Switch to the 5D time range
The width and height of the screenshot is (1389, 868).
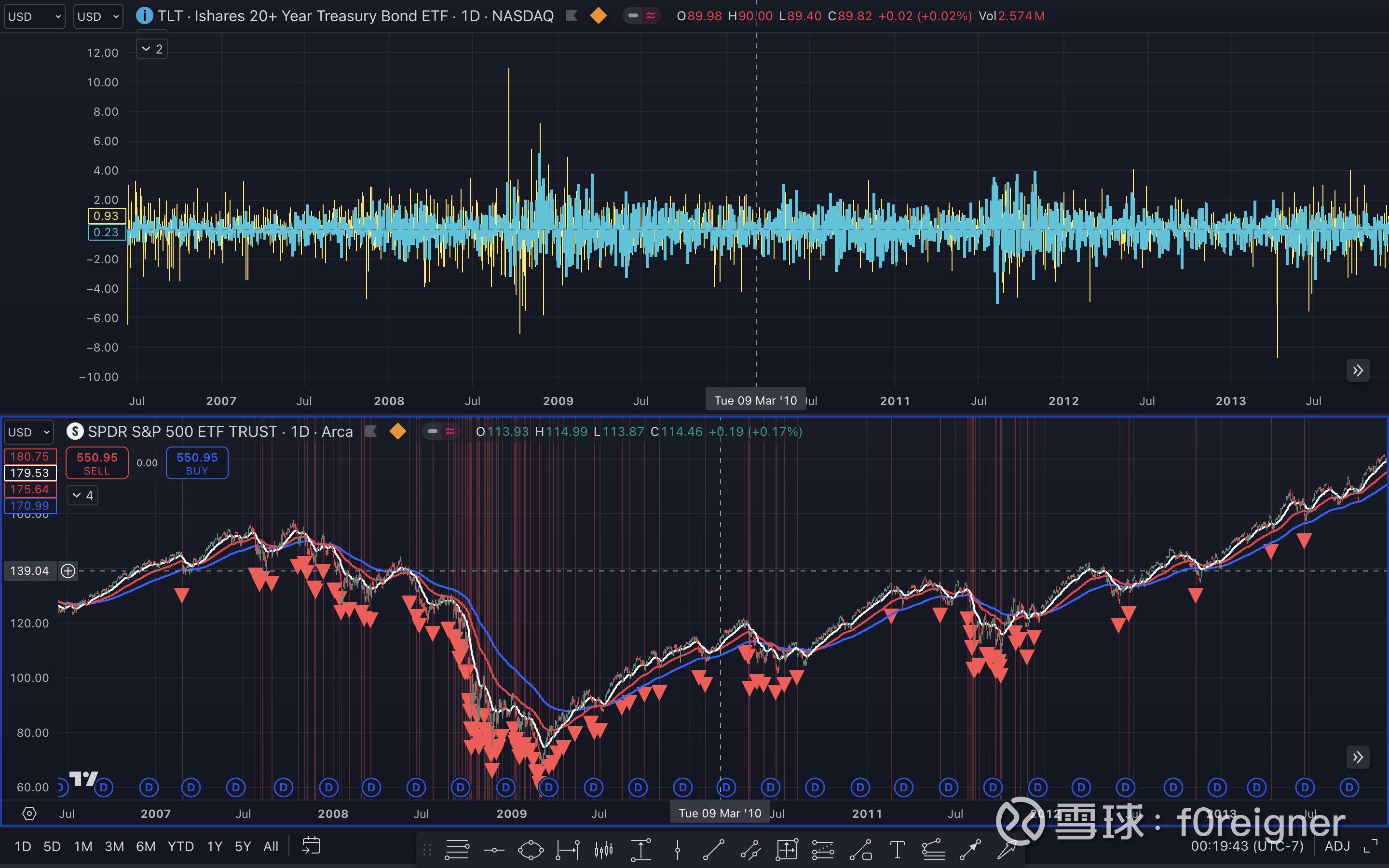pyautogui.click(x=52, y=846)
